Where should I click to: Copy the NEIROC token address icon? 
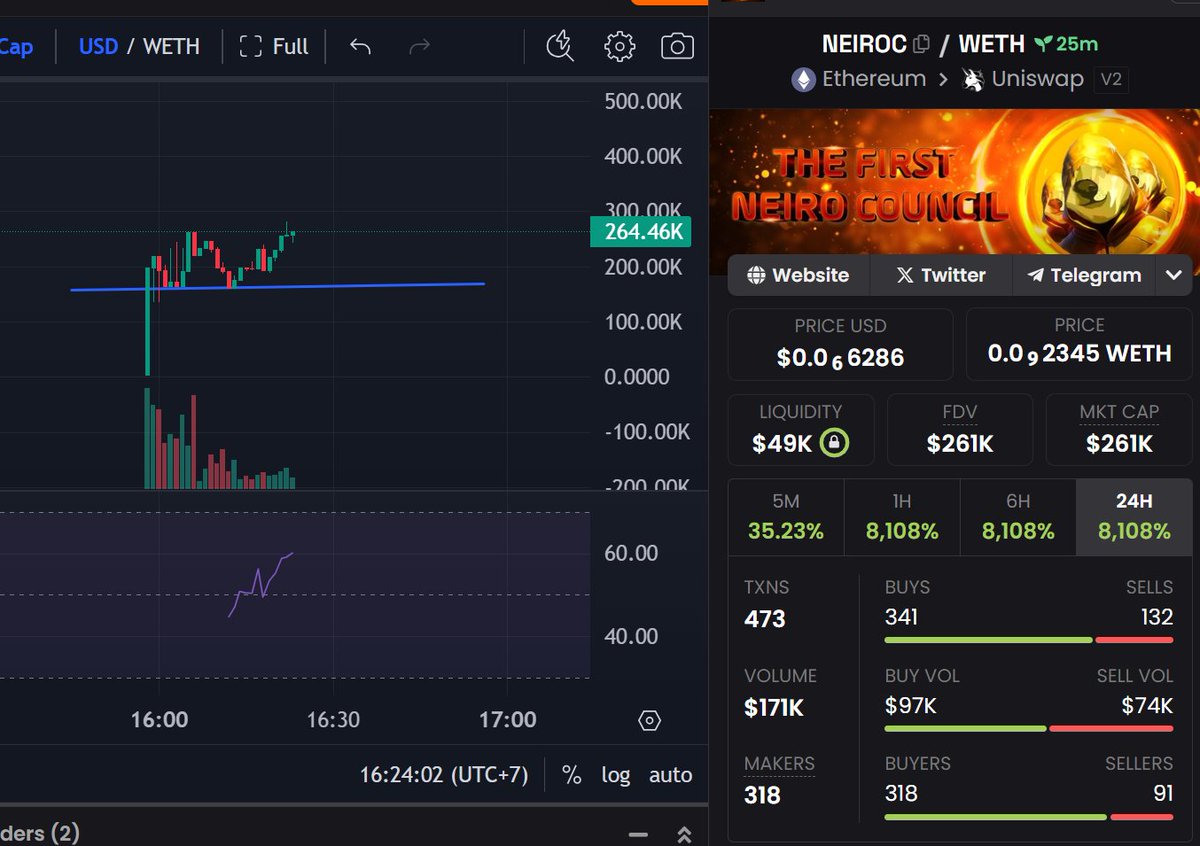pyautogui.click(x=922, y=44)
